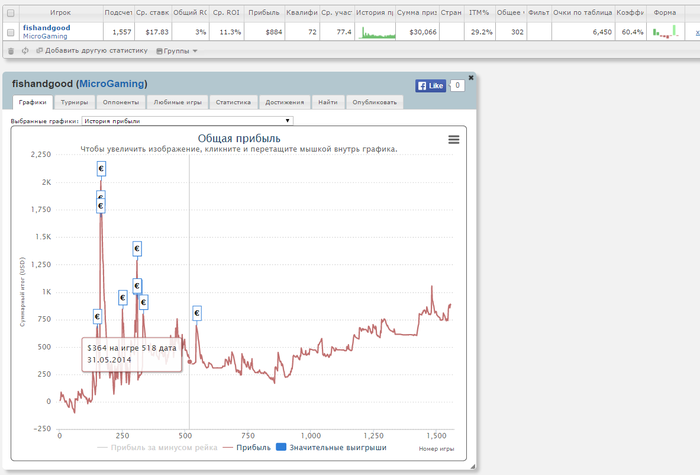Open the Турниры tab
Viewport: 700px width, 475px height.
[75, 102]
